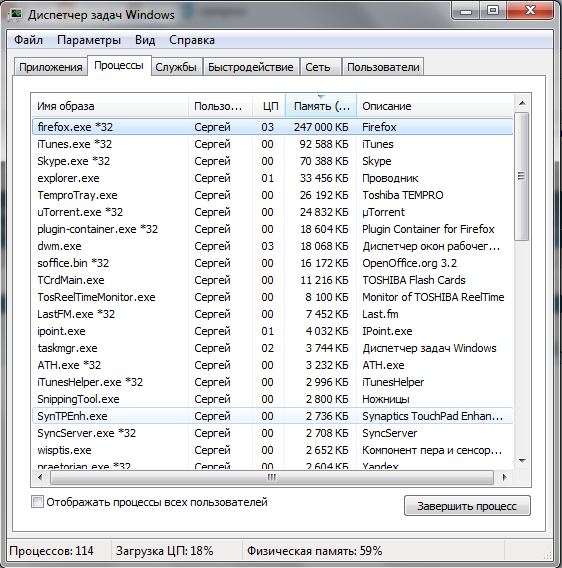Select the dwm.exe process

(272, 246)
